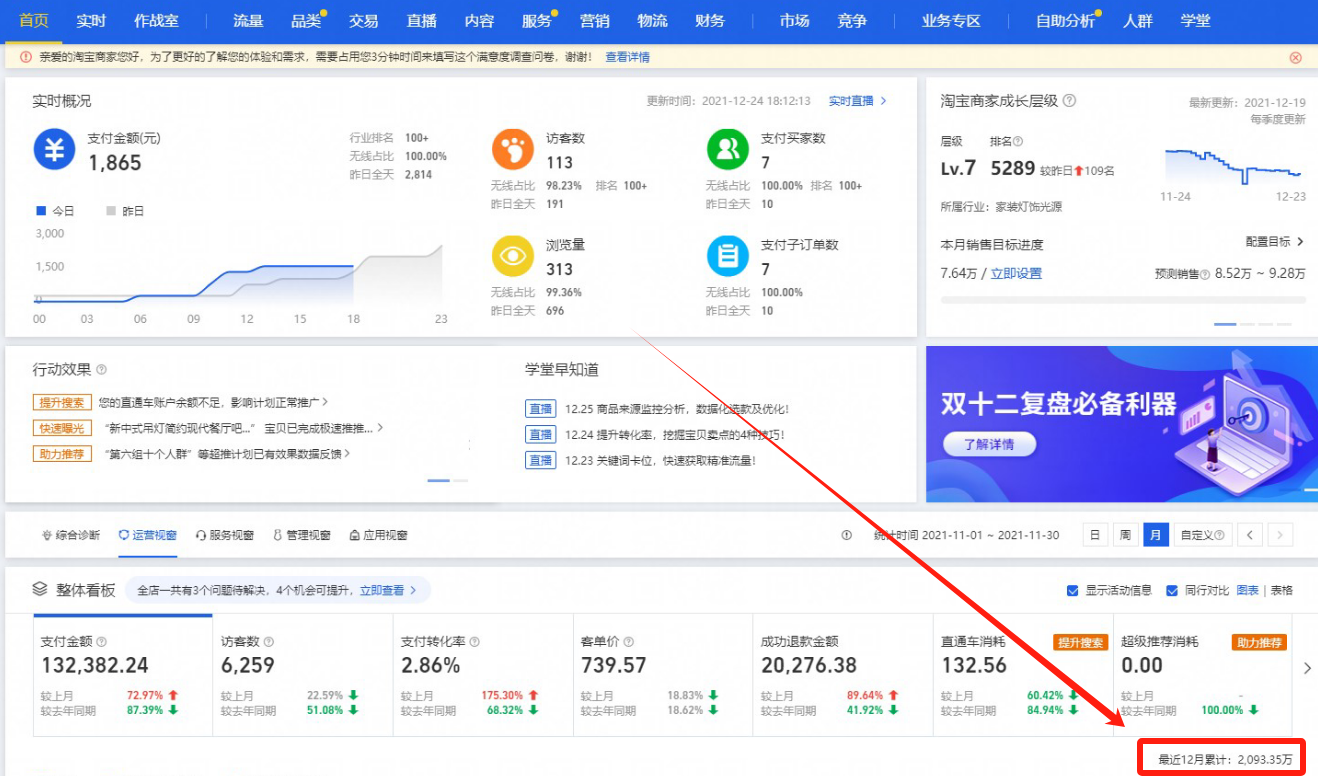The width and height of the screenshot is (1318, 776).
Task: Toggle the 显示活动信息 checkbox
Action: [1073, 590]
